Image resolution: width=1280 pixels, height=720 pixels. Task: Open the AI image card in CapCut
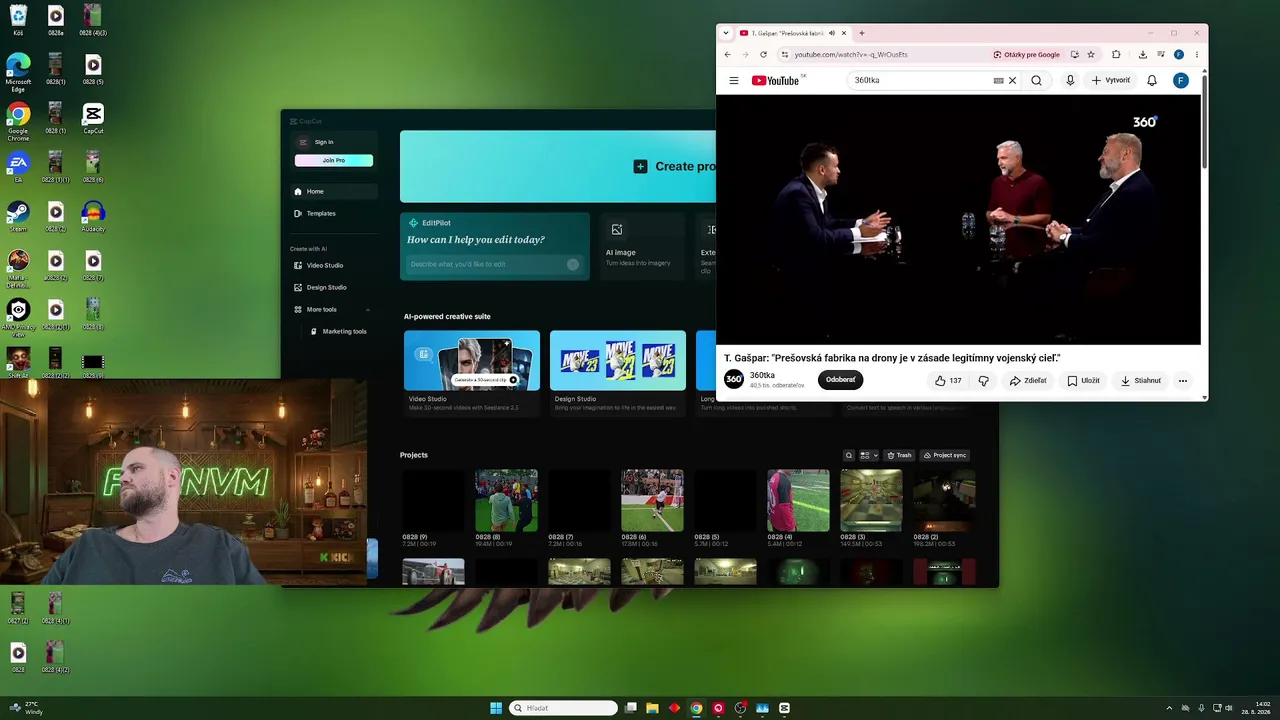(x=640, y=246)
